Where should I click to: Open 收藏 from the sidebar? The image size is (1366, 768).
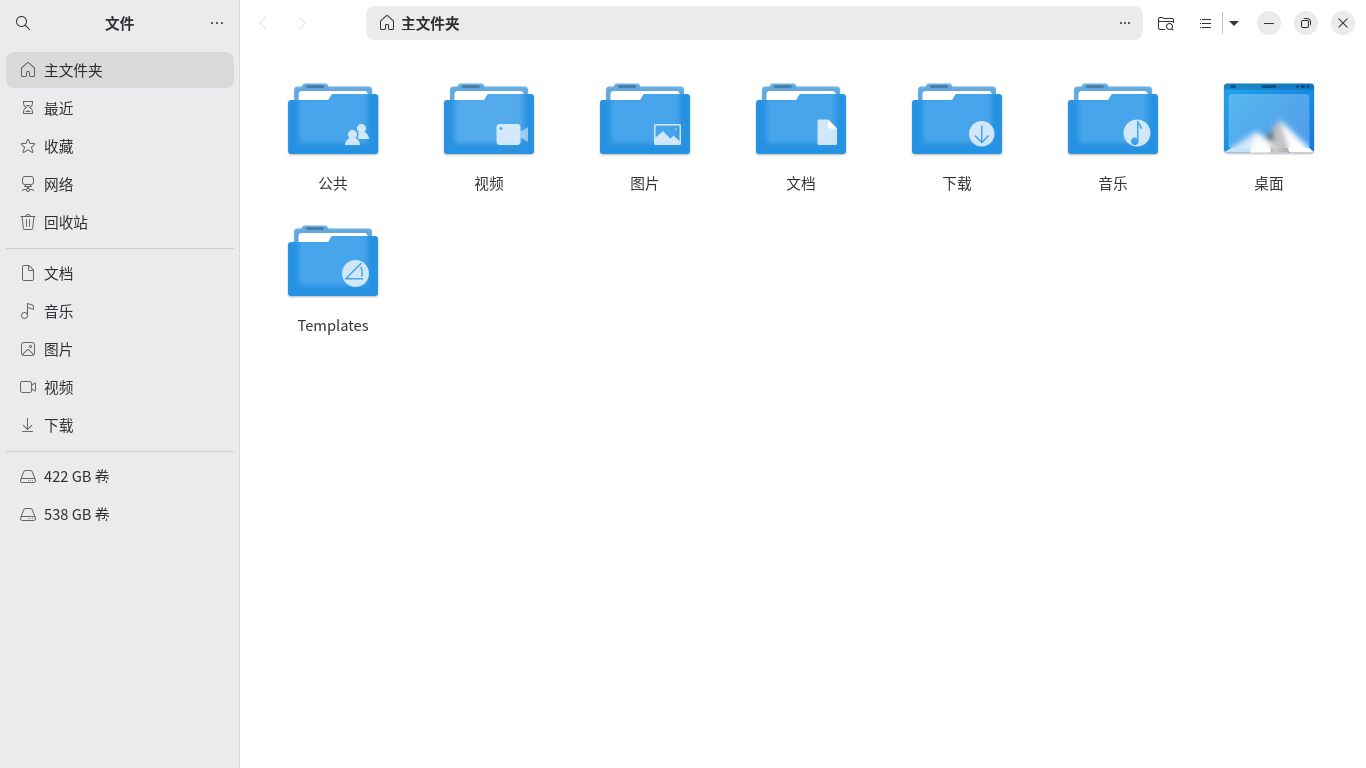click(58, 146)
